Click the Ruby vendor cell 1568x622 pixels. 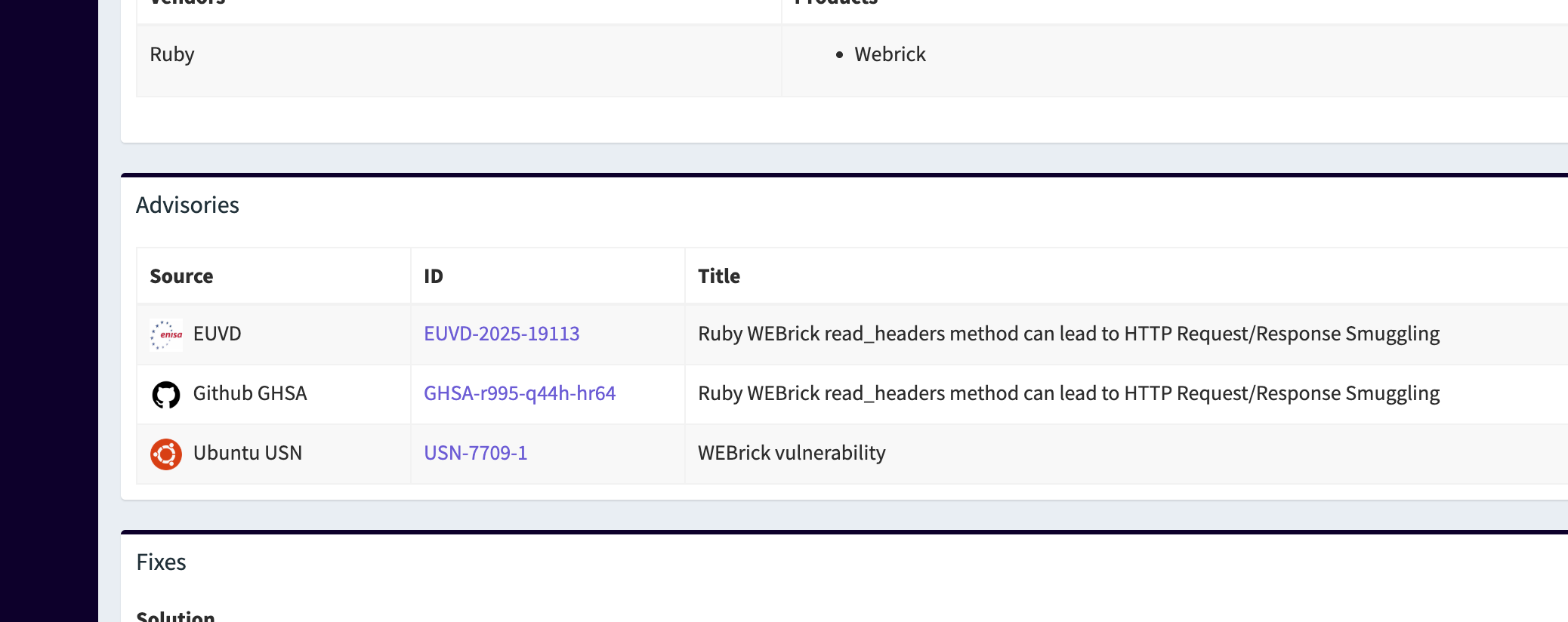coord(172,54)
